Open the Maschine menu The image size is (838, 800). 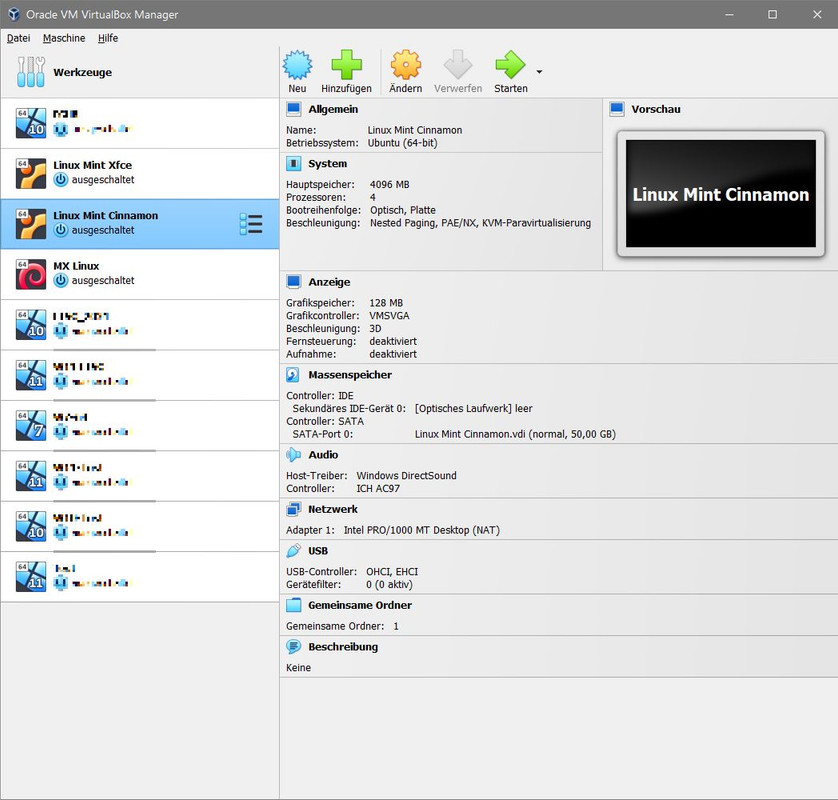(x=64, y=38)
